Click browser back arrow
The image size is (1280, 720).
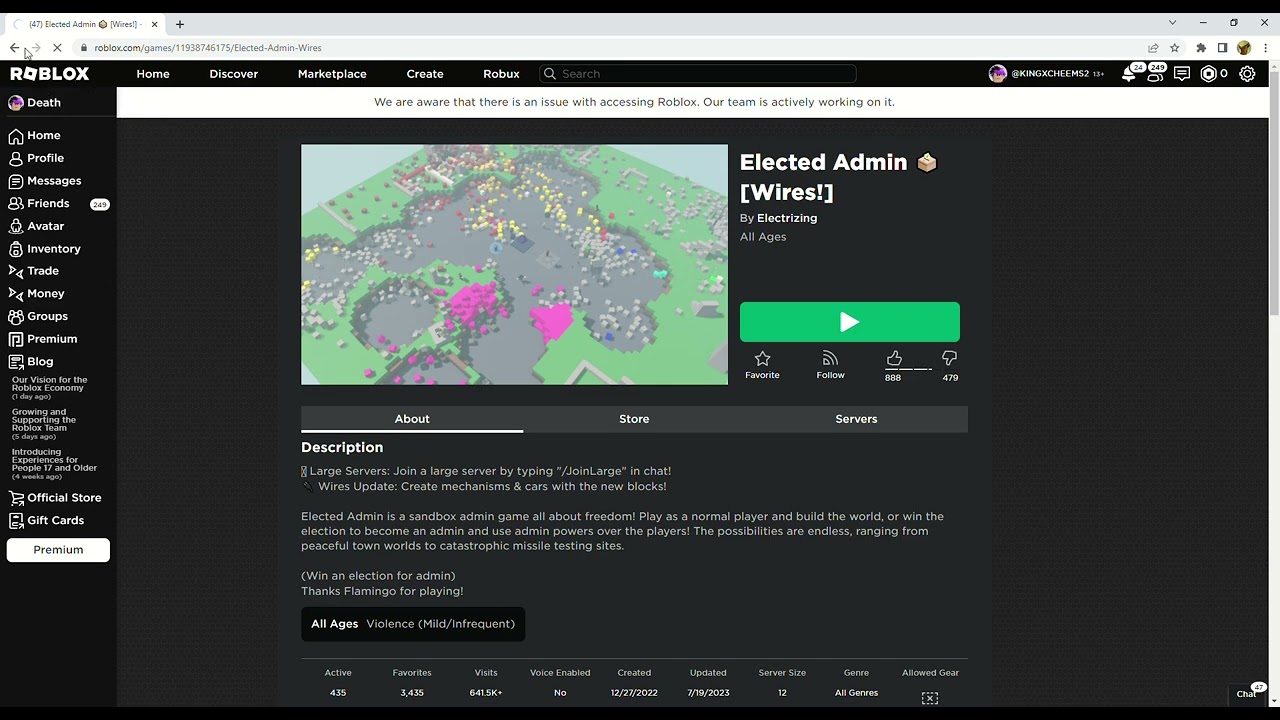pos(14,48)
